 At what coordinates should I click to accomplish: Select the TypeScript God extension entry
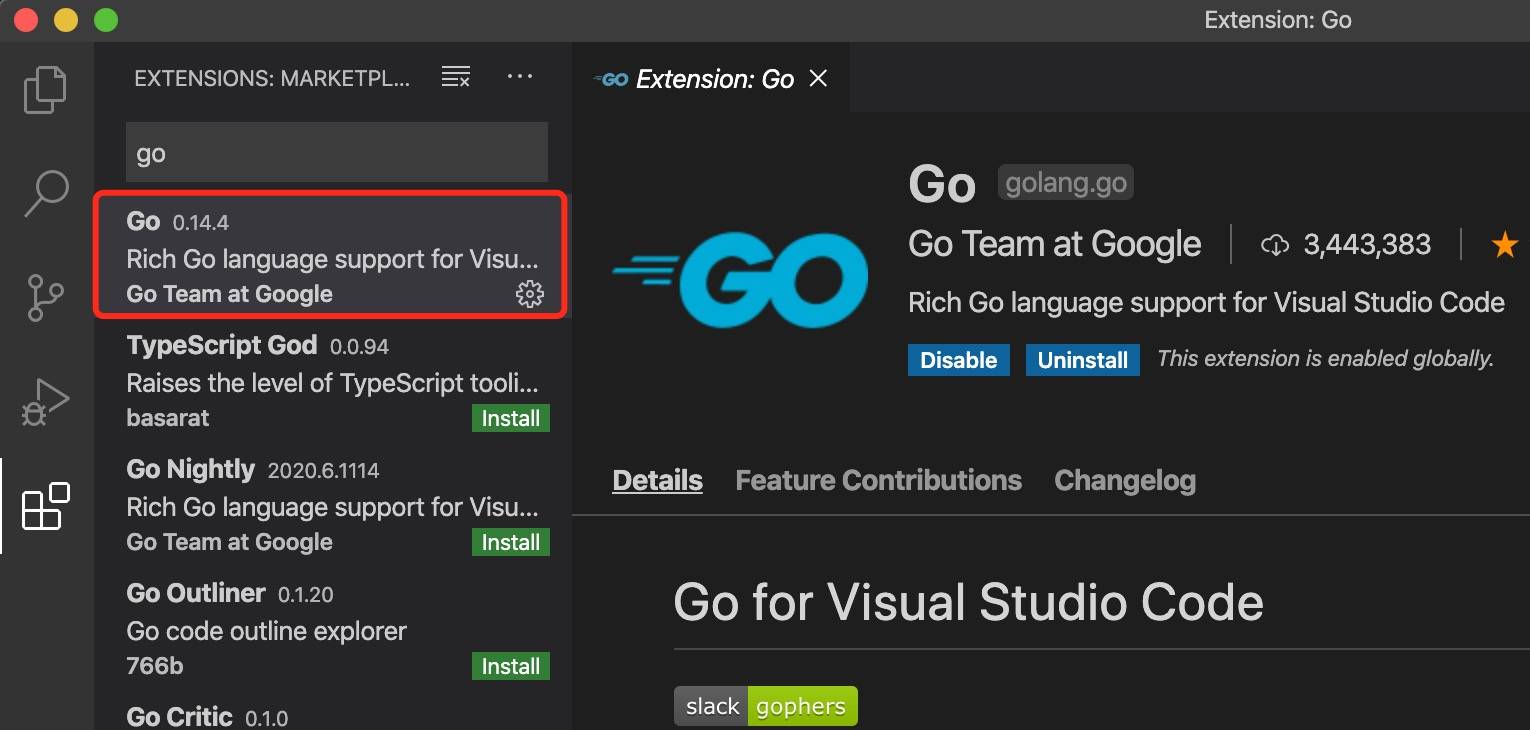pyautogui.click(x=333, y=382)
